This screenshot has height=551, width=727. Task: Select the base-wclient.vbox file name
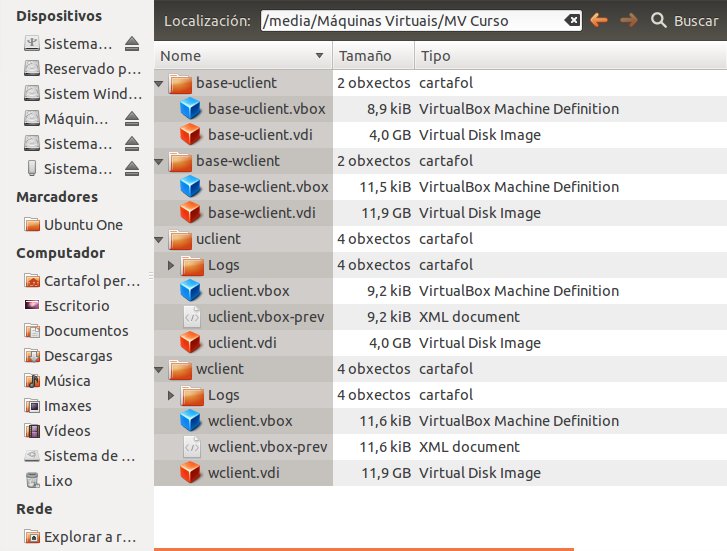[268, 187]
